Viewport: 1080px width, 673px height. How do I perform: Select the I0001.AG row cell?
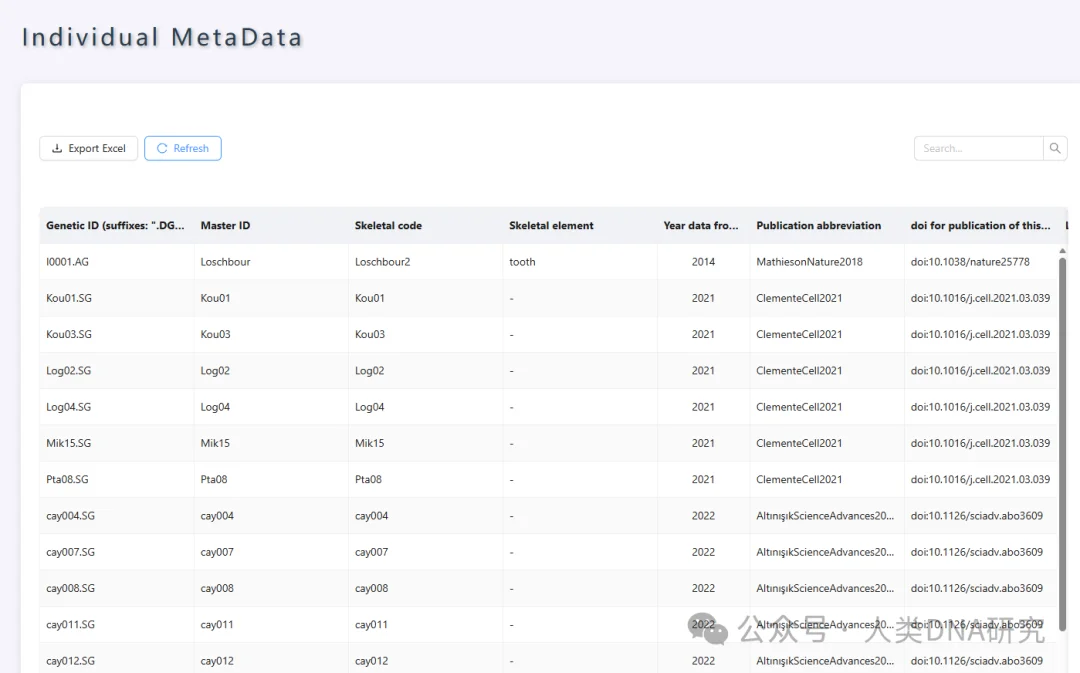(116, 262)
